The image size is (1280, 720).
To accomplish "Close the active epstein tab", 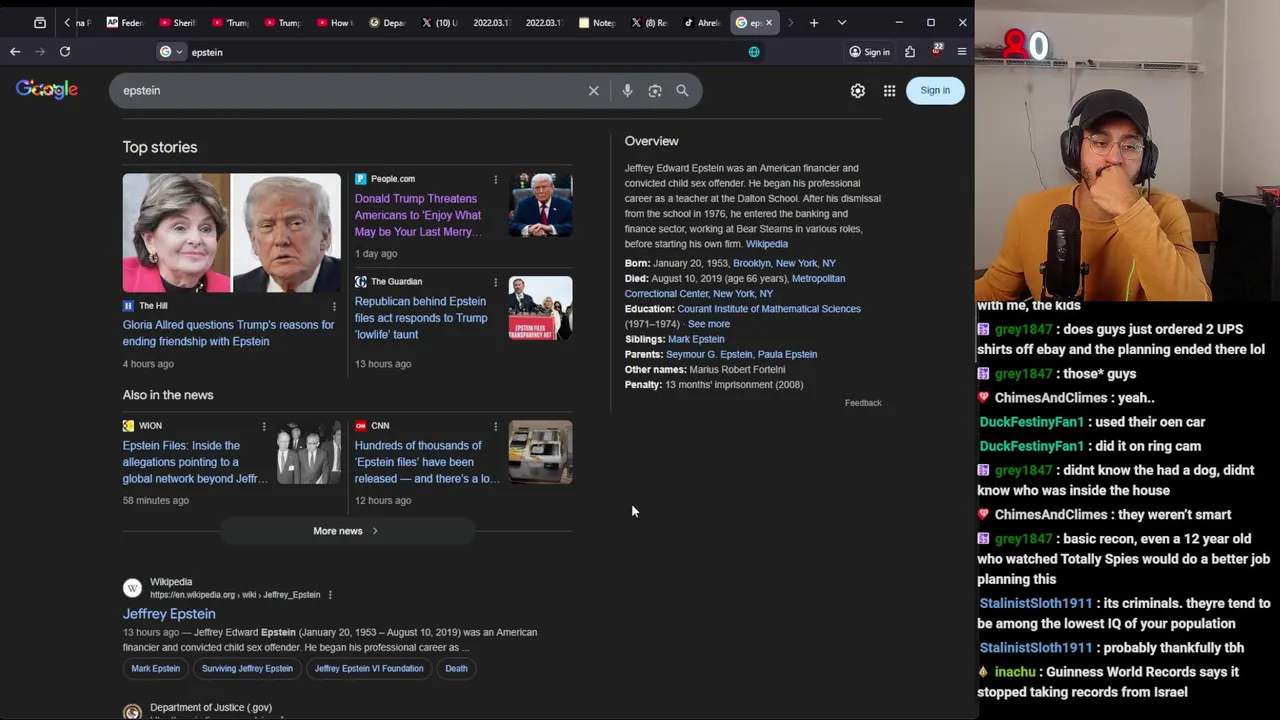I will (769, 23).
